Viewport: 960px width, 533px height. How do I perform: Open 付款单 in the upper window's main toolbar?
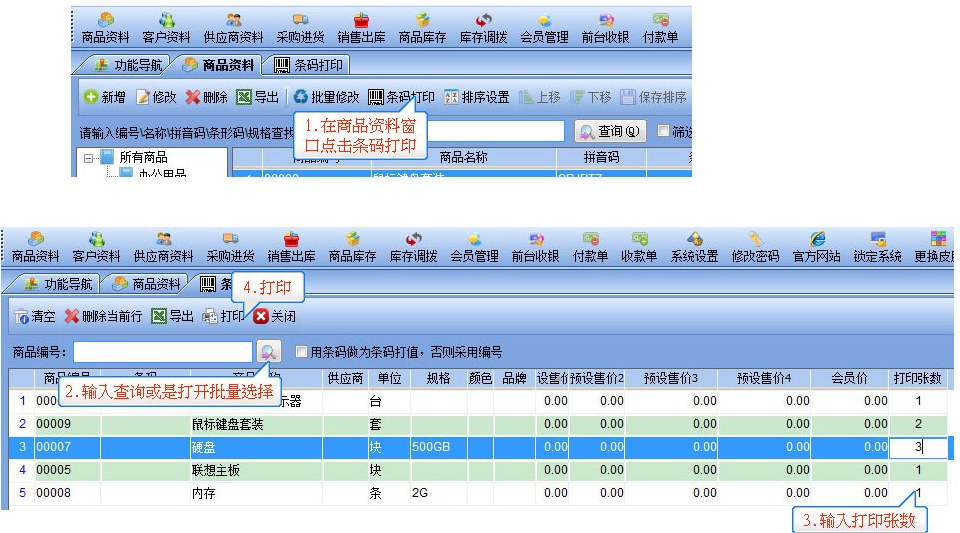[661, 29]
